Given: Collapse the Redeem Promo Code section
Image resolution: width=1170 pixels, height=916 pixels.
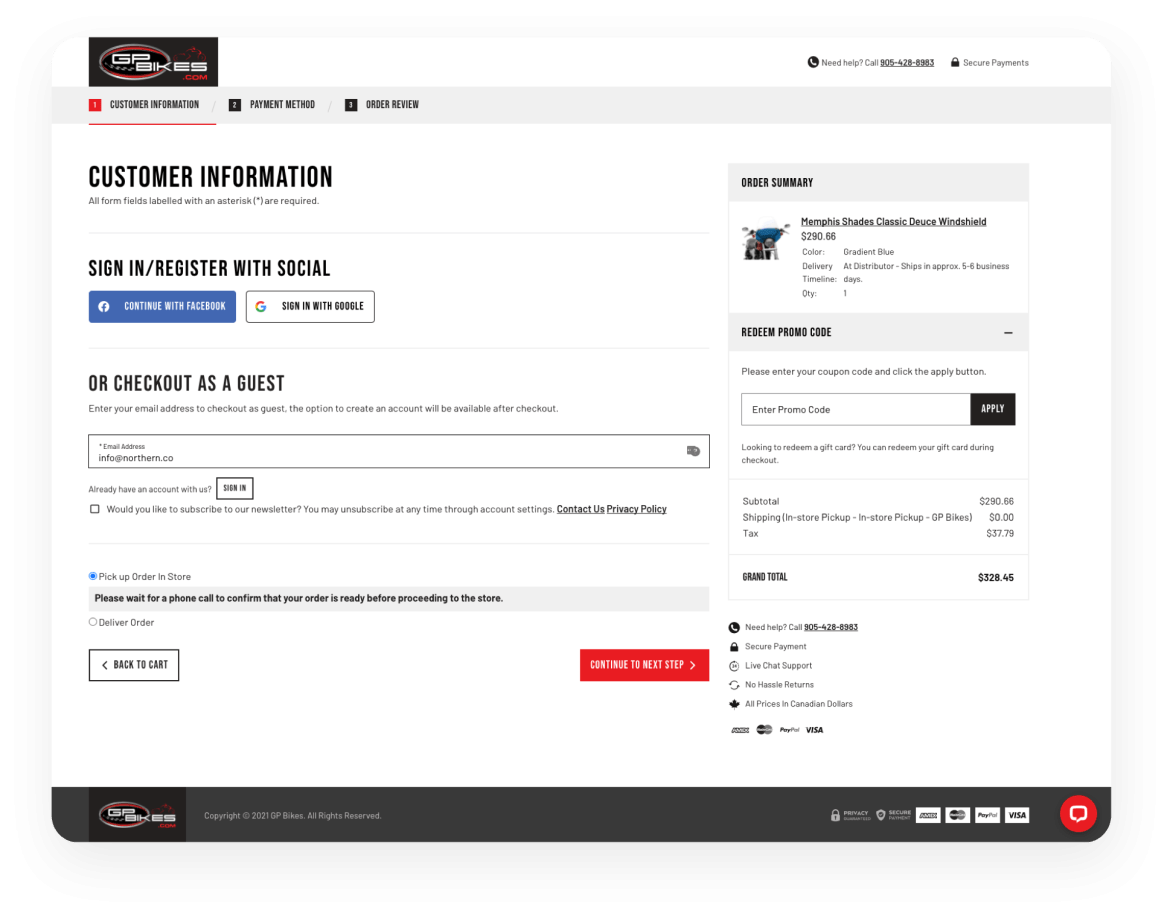Looking at the screenshot, I should pyautogui.click(x=1008, y=332).
